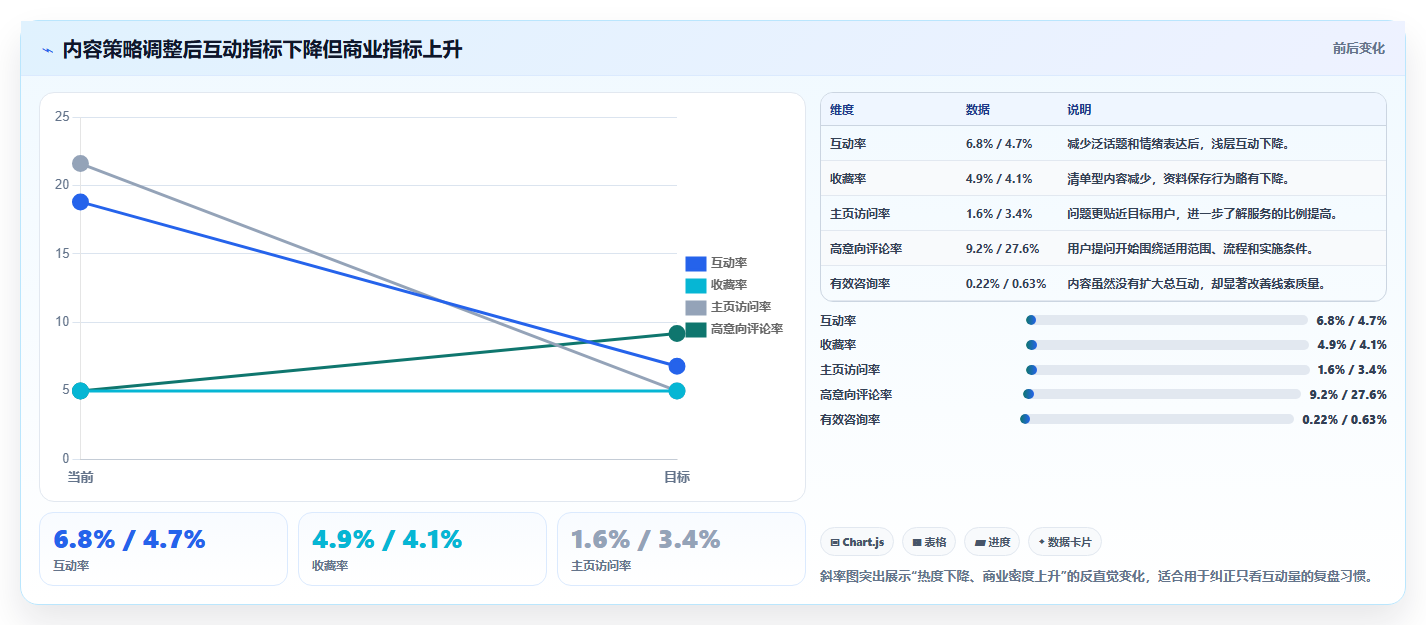Image resolution: width=1426 pixels, height=625 pixels.
Task: Click the 收藏率 progress bar
Action: click(x=1167, y=345)
